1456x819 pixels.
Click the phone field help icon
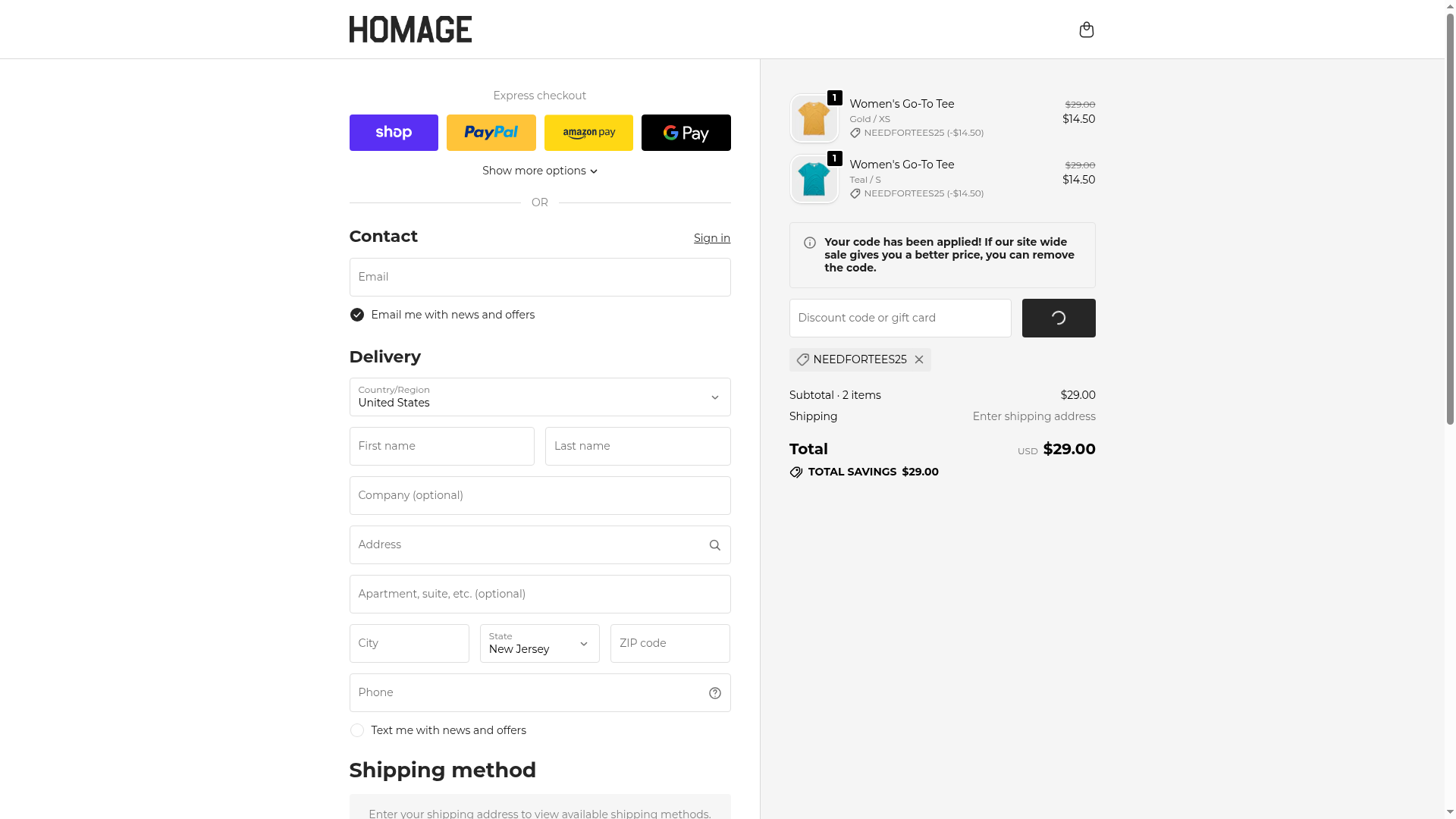point(714,693)
